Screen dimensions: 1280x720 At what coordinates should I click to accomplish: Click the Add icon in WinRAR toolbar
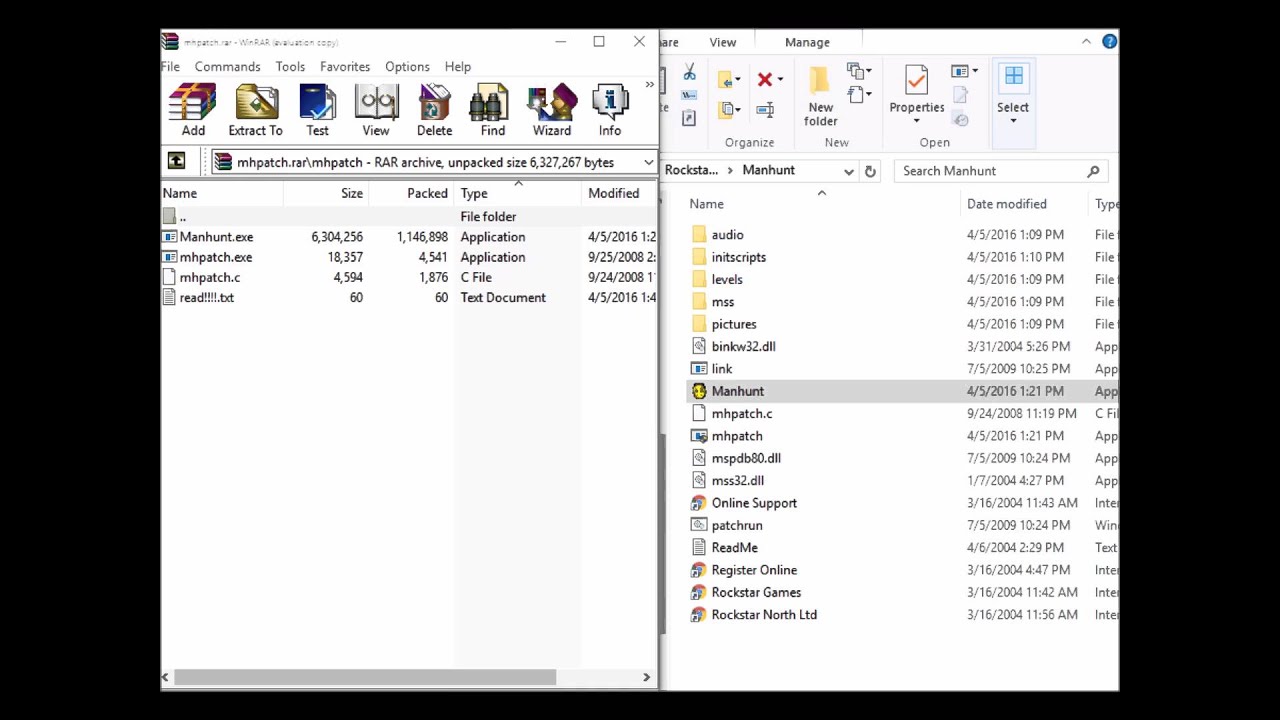[193, 110]
